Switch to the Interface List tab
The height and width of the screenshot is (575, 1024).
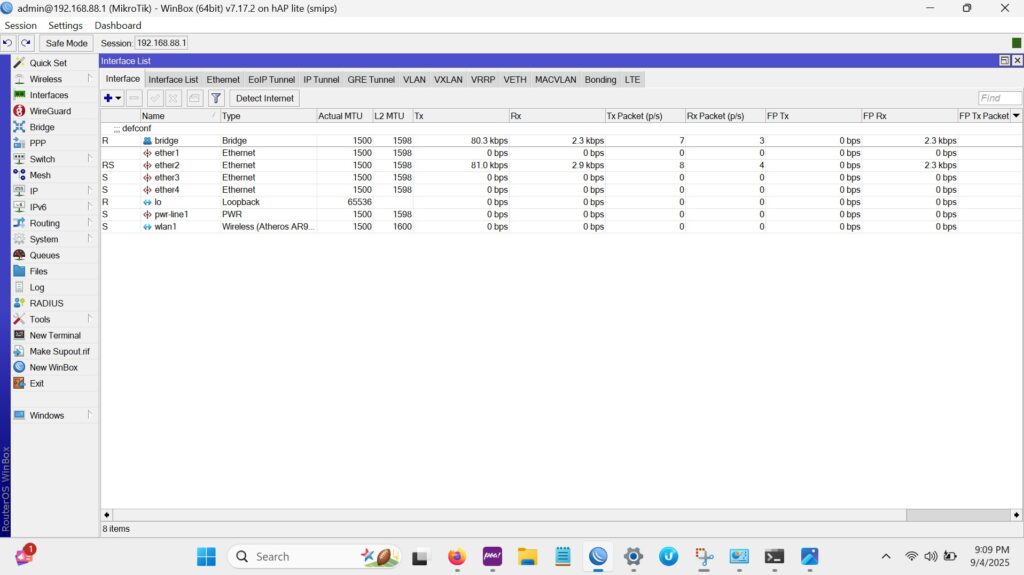tap(173, 80)
